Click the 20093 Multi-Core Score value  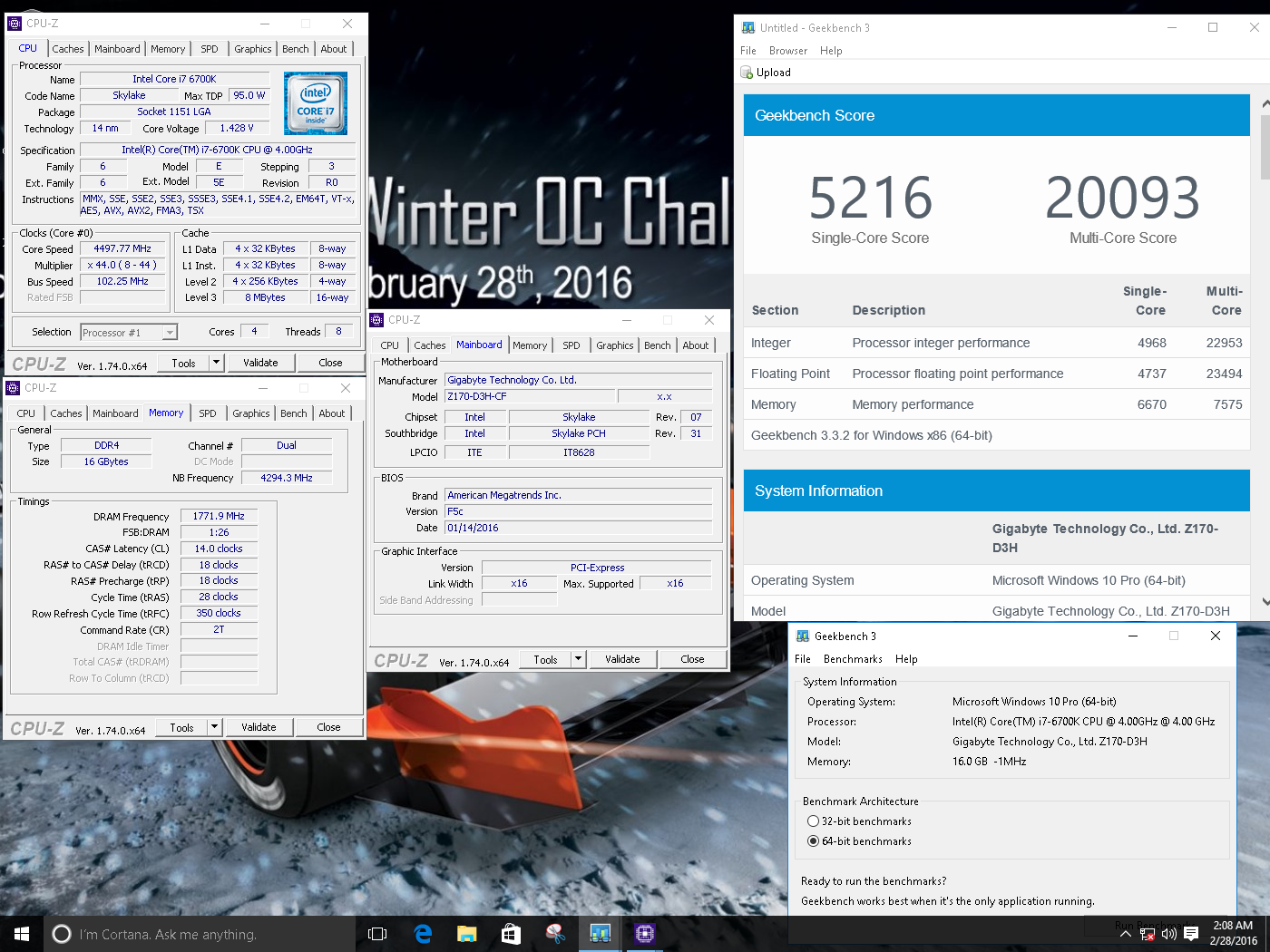tap(1122, 199)
